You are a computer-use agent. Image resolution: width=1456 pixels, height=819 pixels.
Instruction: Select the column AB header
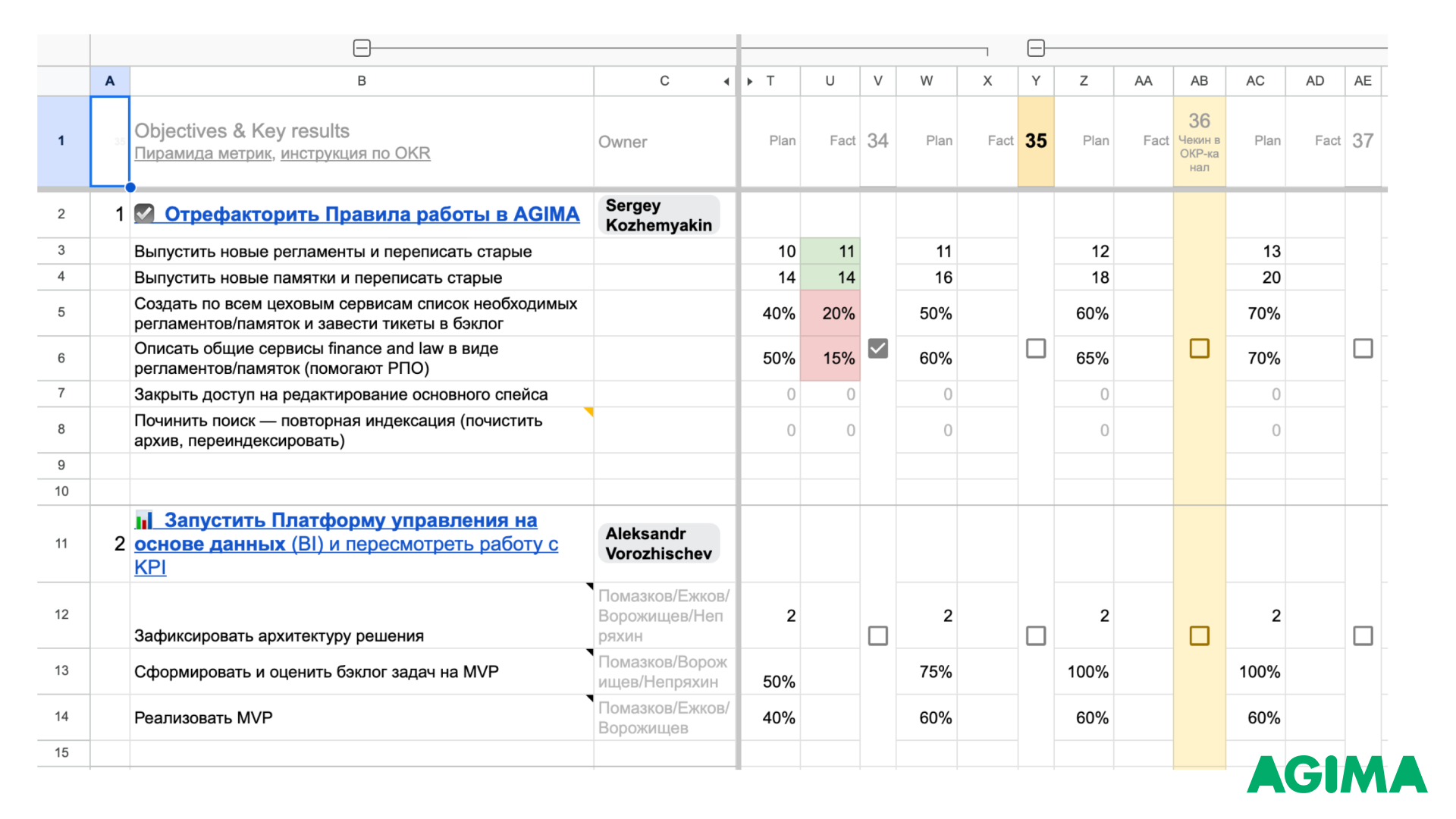tap(1199, 80)
